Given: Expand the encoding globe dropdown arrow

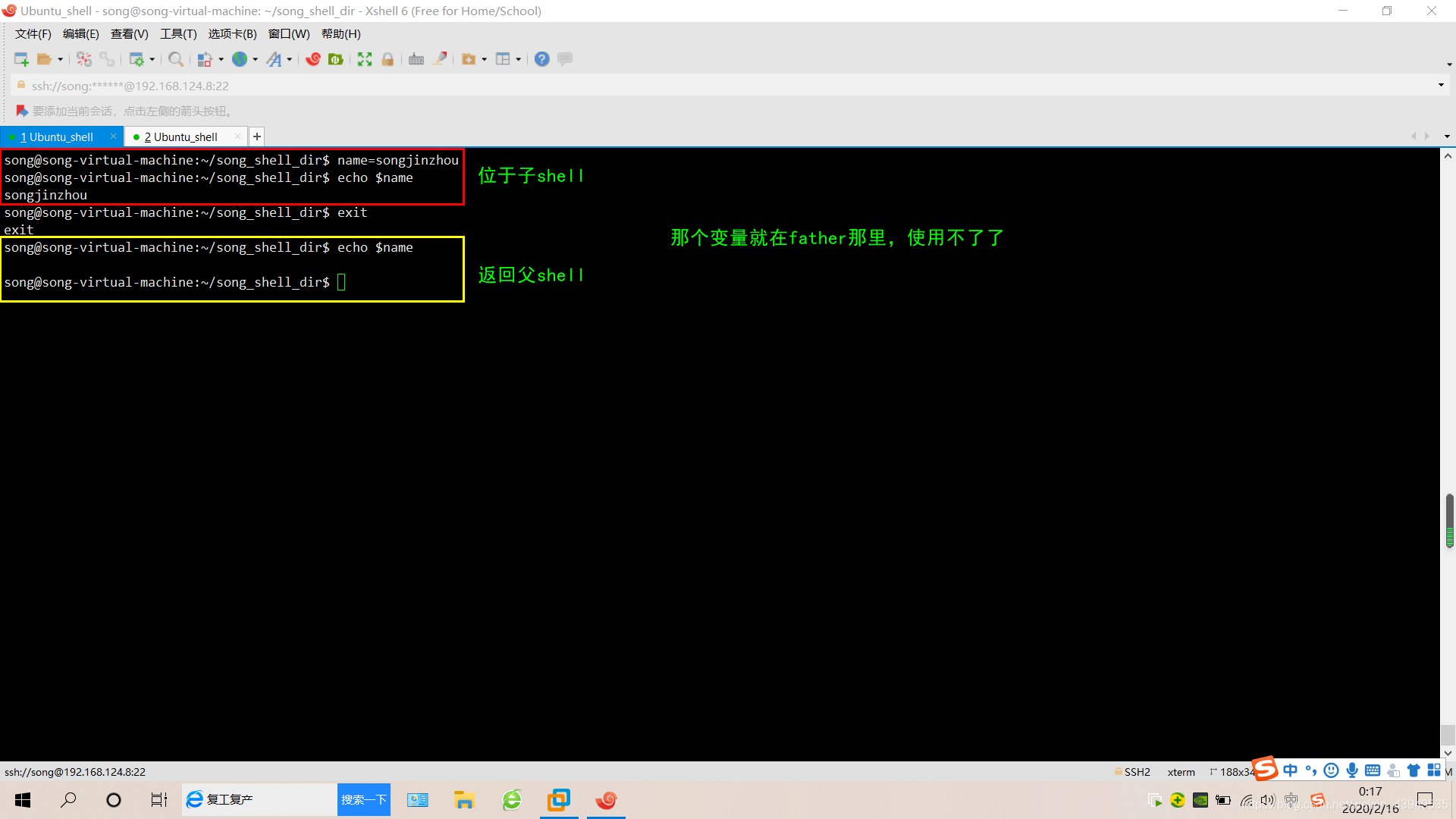Looking at the screenshot, I should click(x=256, y=59).
